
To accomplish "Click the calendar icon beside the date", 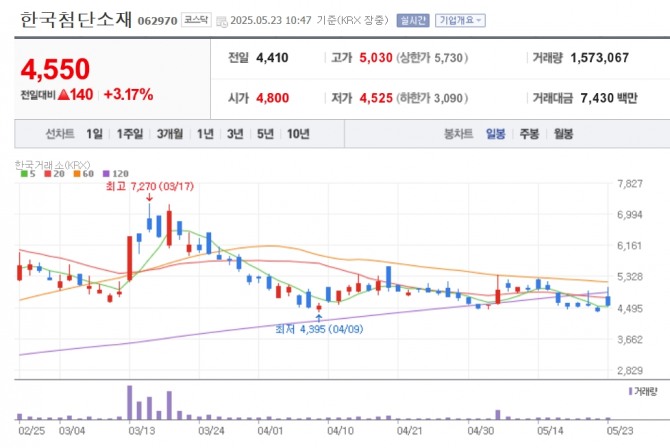I will click(x=222, y=21).
